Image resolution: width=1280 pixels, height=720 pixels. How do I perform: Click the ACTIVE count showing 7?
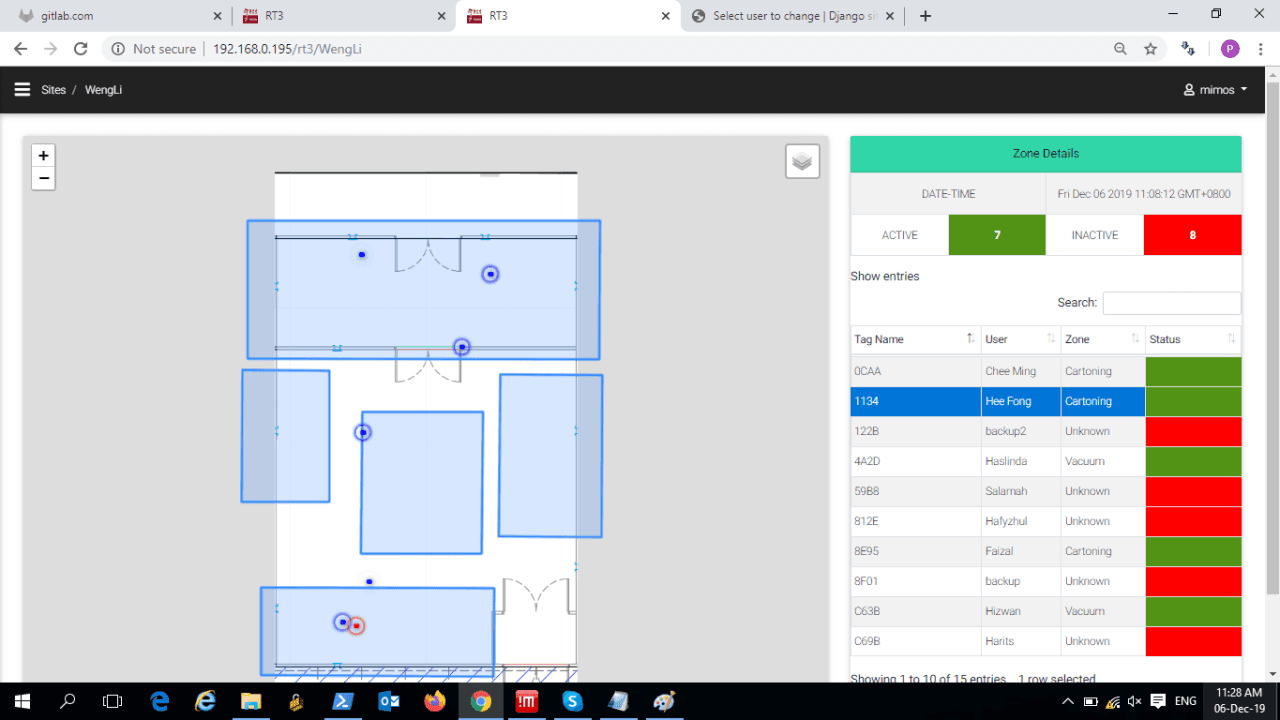pos(996,235)
